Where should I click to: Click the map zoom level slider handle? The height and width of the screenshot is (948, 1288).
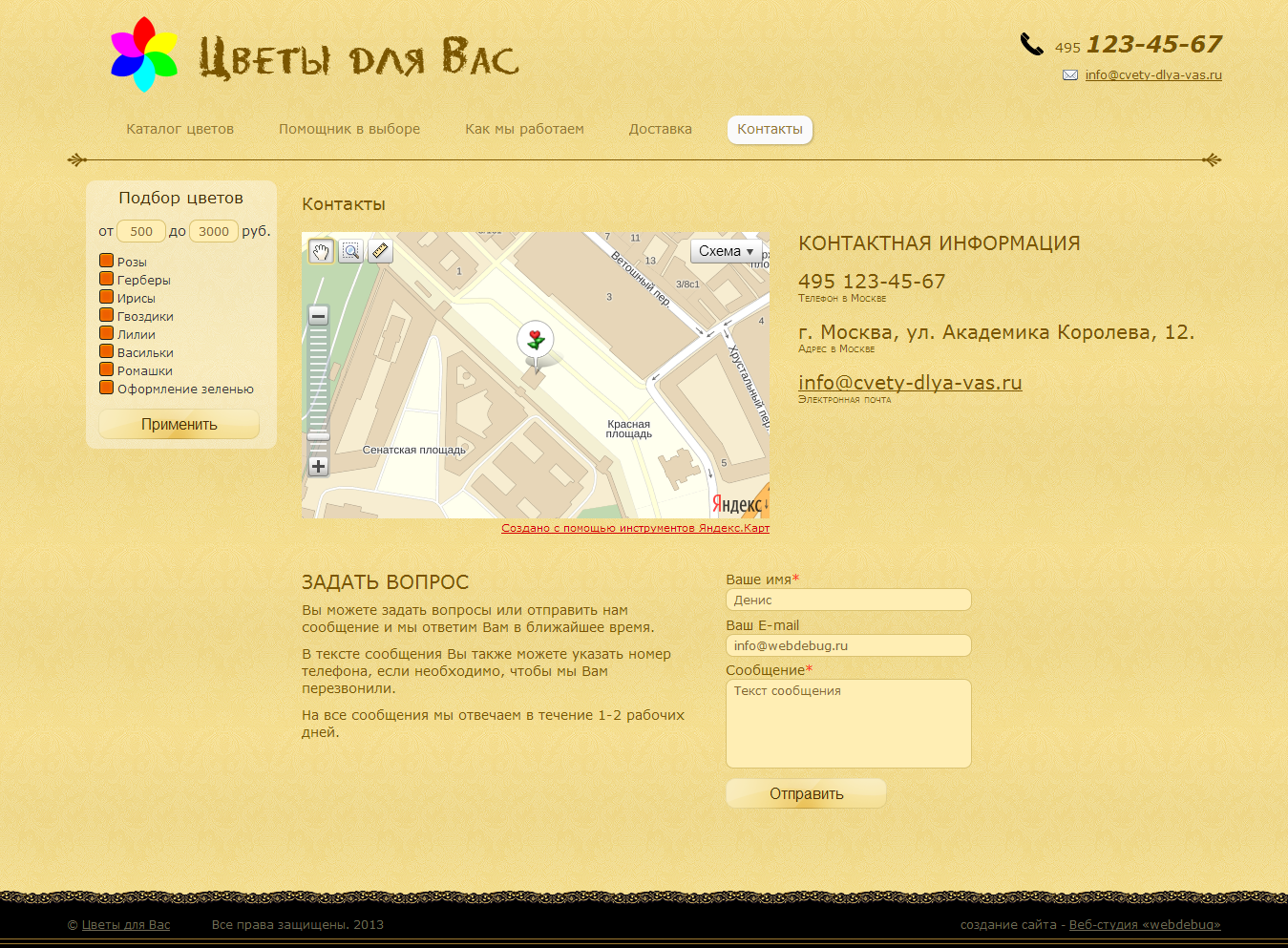coord(319,436)
